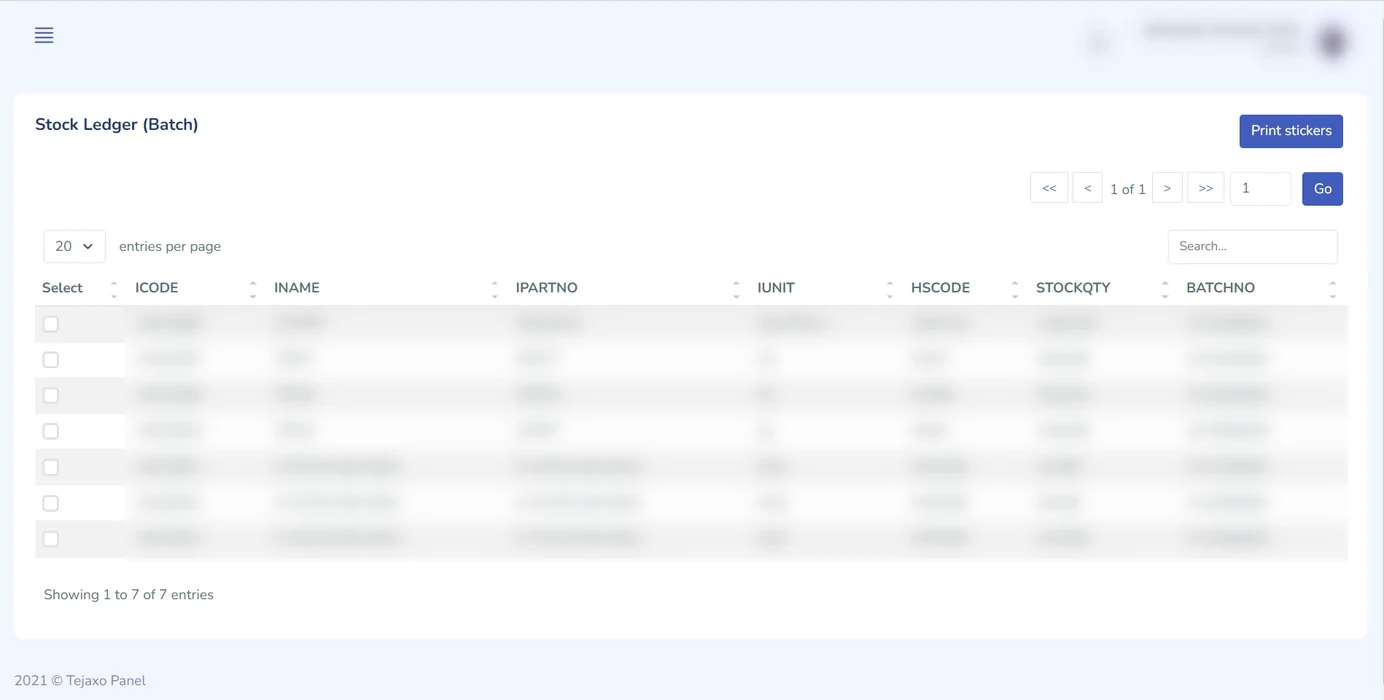Viewport: 1384px width, 700px height.
Task: Focus the Search box
Action: (x=1252, y=246)
